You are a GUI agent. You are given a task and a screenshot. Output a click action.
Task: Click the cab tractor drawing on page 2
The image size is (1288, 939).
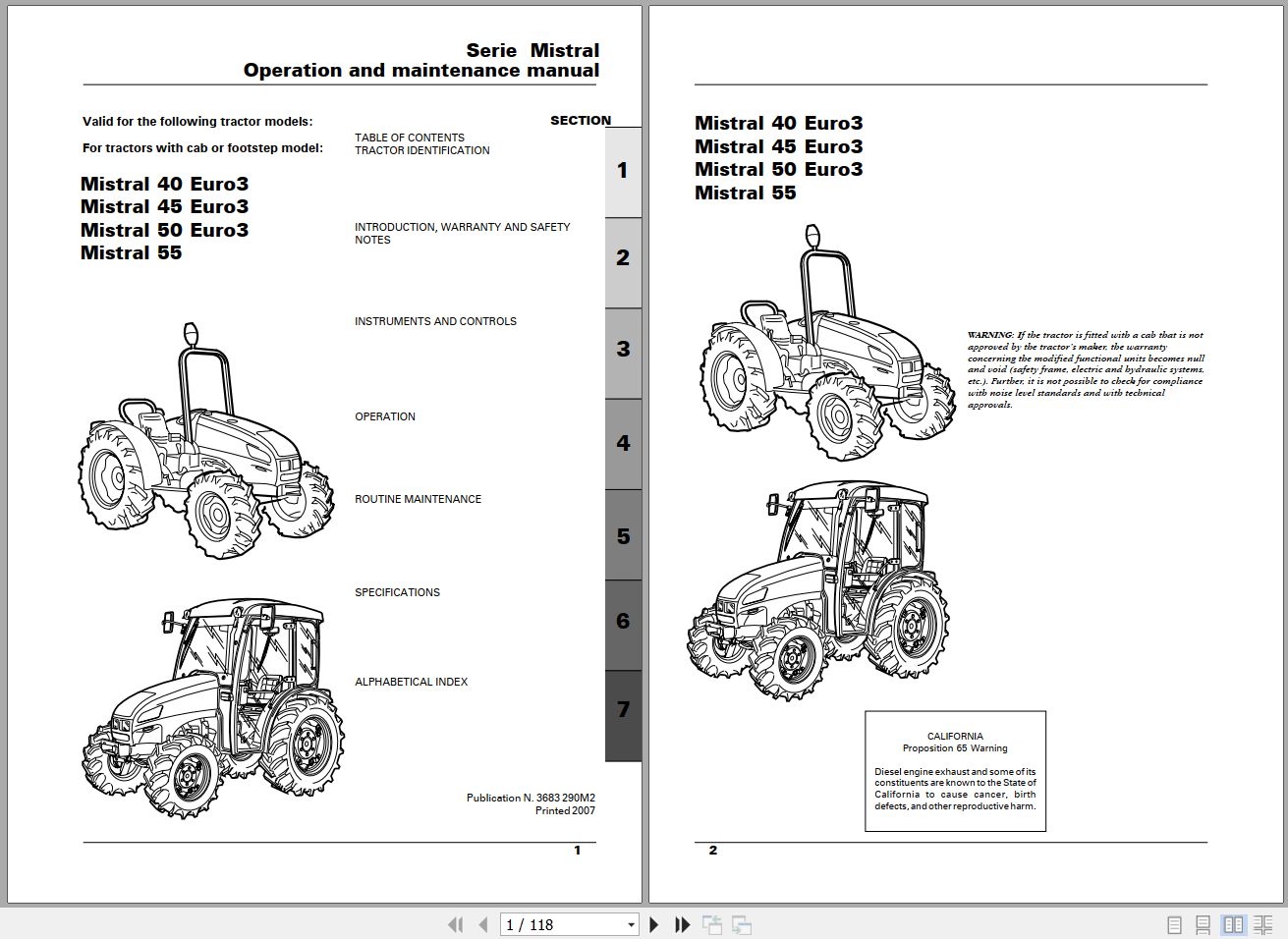coord(818,590)
